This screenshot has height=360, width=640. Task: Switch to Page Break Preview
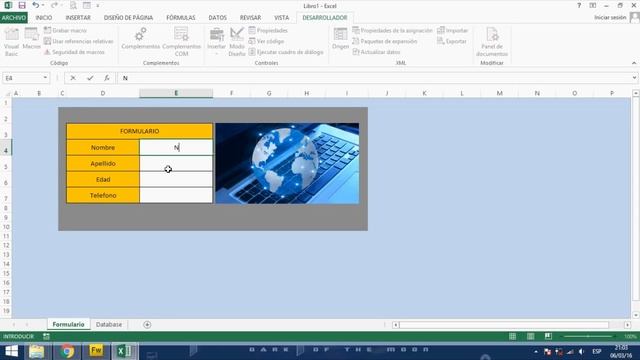(x=548, y=336)
